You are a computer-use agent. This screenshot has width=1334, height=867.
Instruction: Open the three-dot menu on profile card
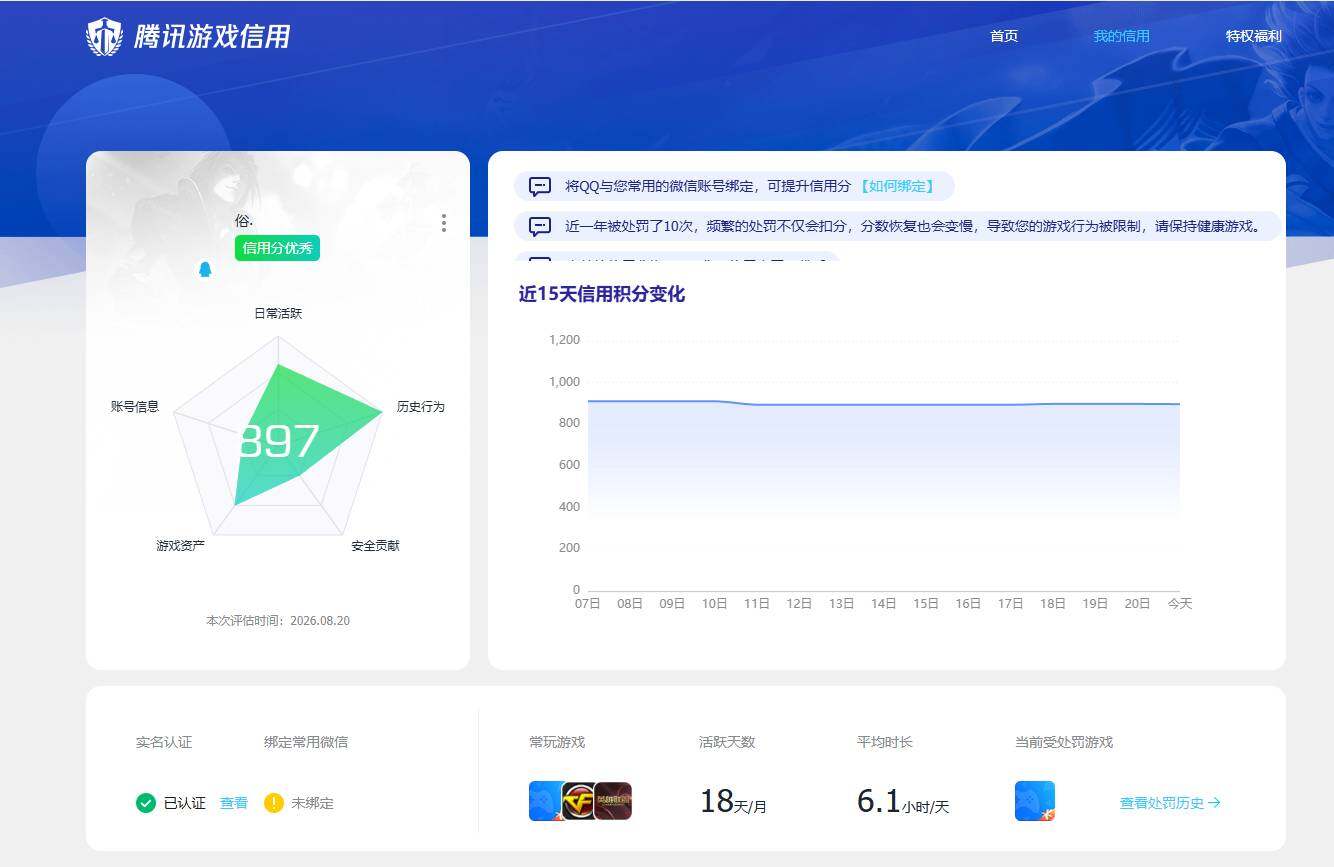(x=444, y=223)
